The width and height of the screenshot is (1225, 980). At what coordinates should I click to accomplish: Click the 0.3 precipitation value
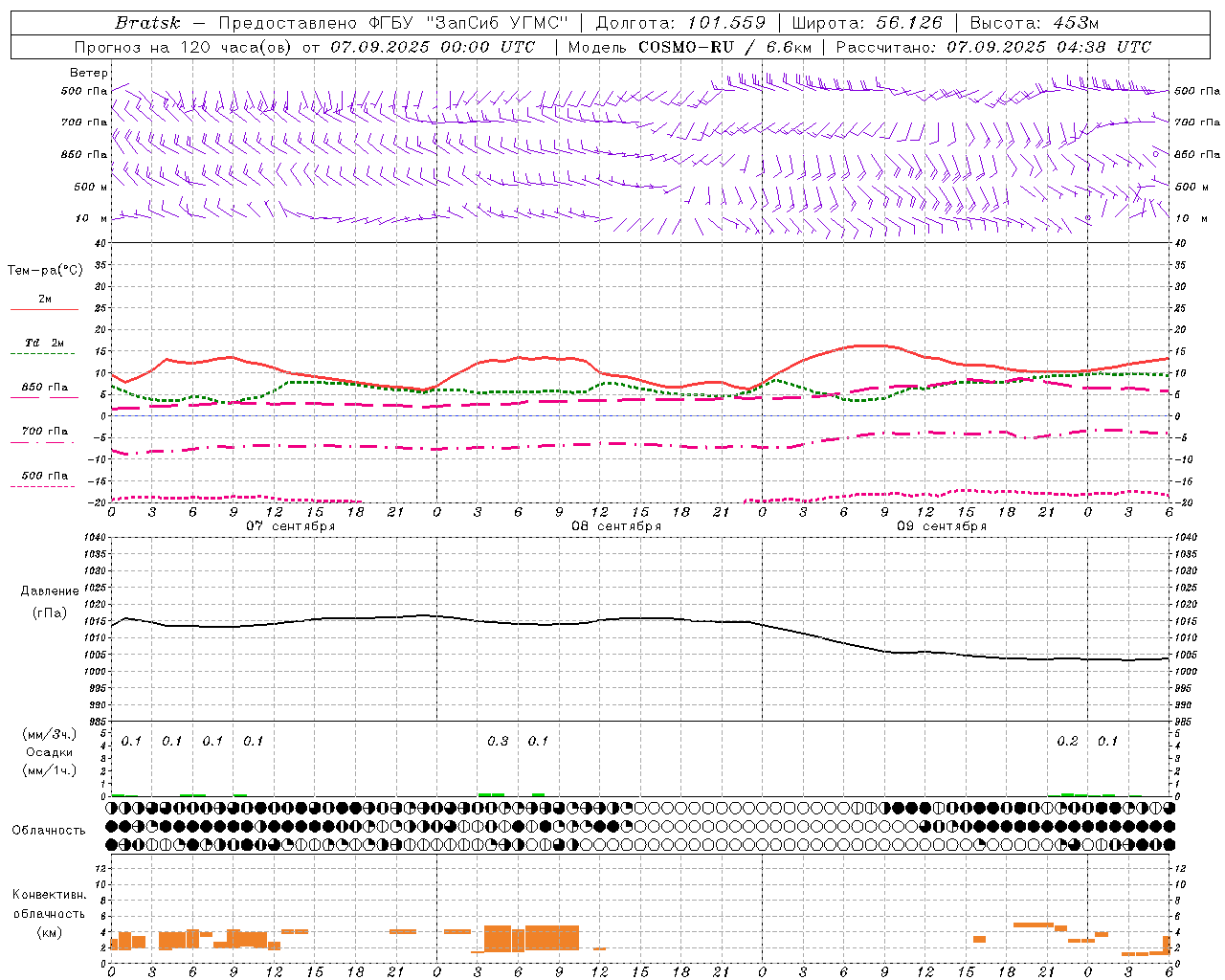[x=498, y=741]
